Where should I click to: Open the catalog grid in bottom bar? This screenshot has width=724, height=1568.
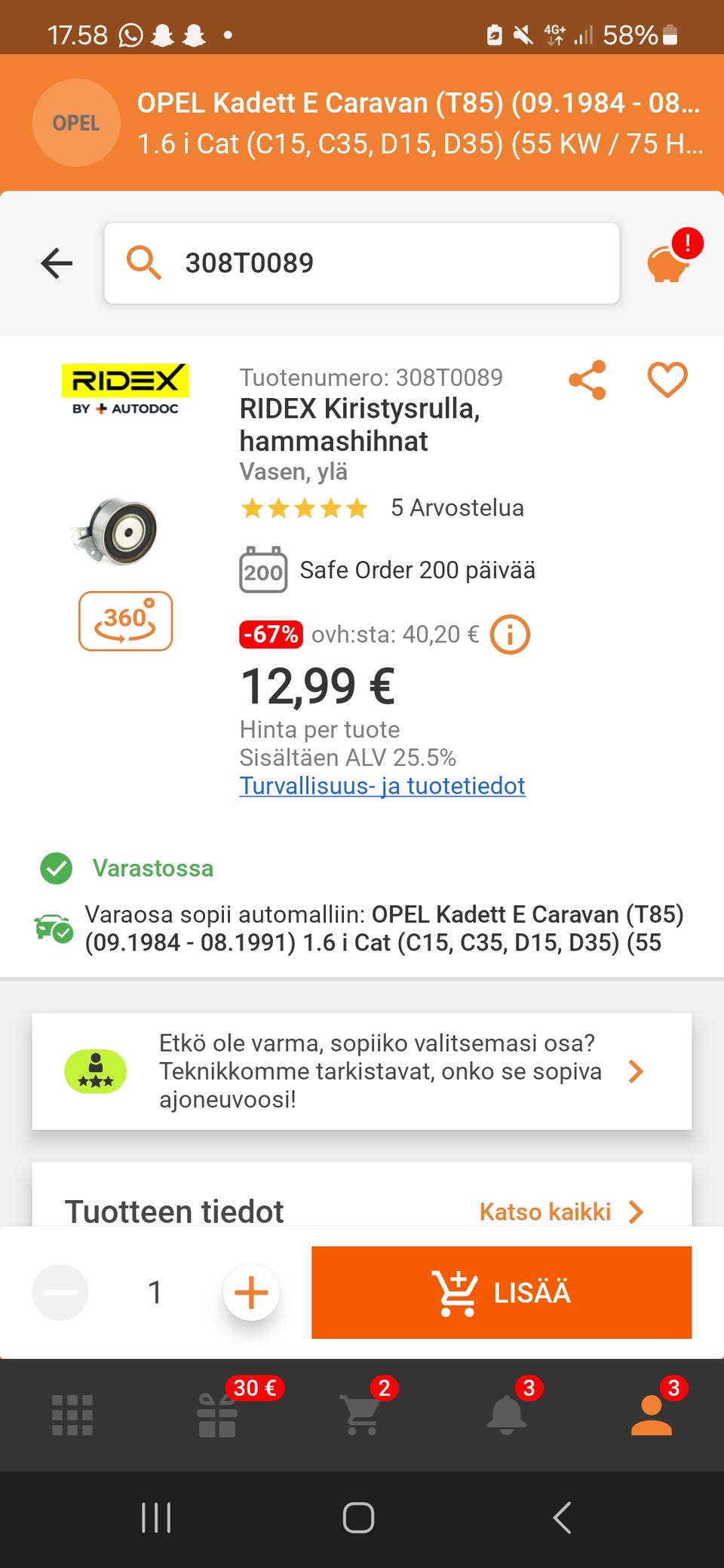pos(72,1415)
